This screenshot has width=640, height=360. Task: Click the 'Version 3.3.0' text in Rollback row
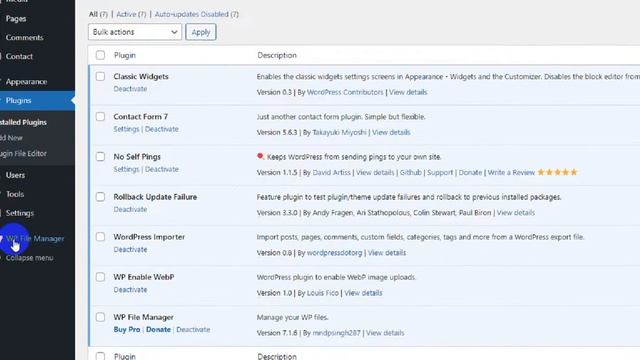tap(277, 213)
